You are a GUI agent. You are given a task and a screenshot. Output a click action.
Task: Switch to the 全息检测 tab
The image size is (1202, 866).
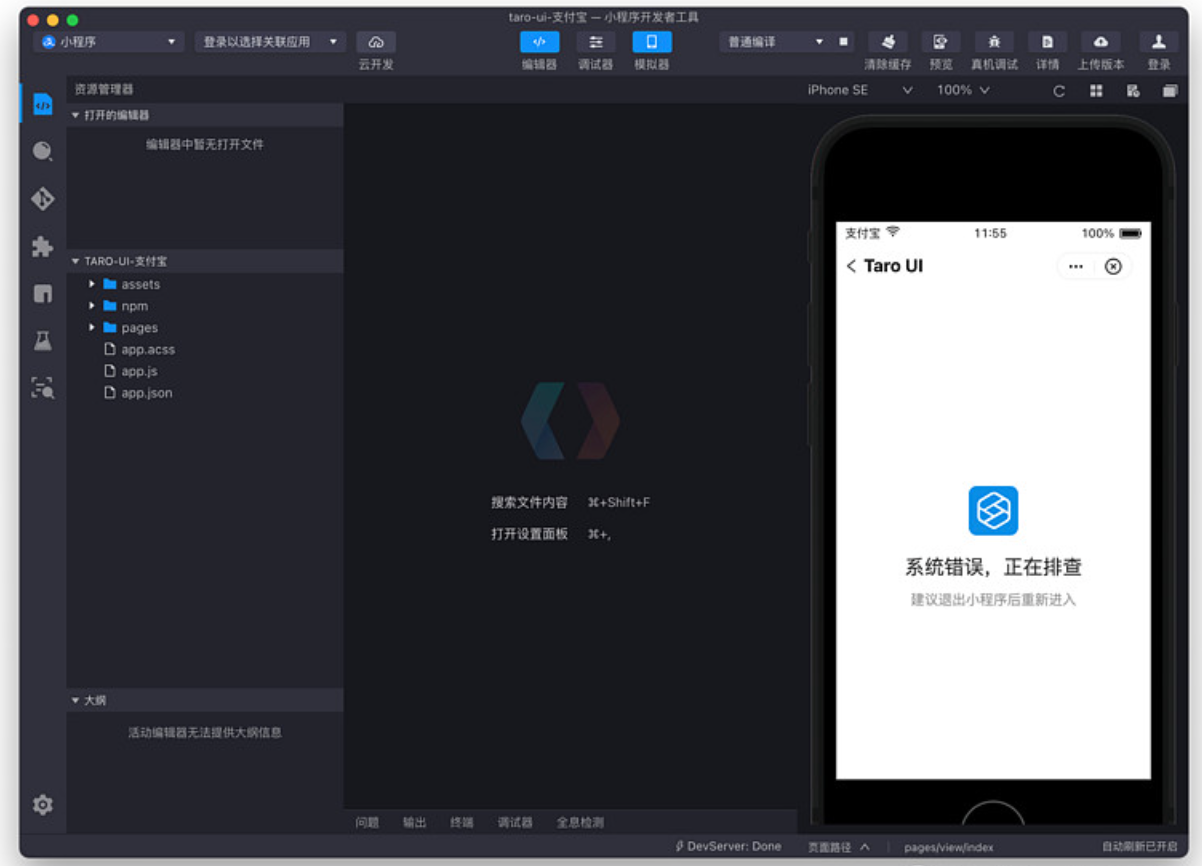pos(580,822)
